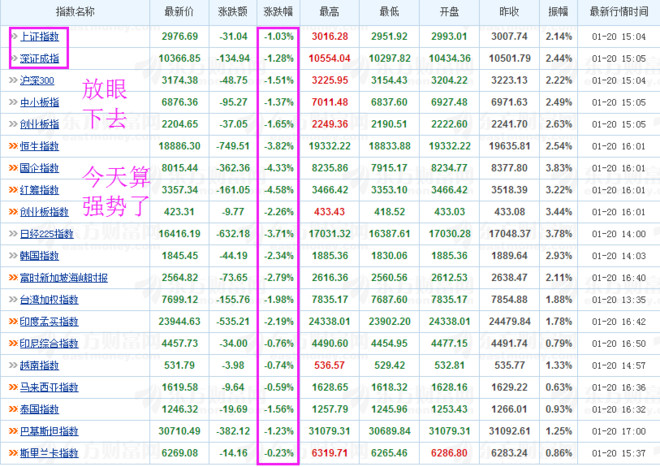Sort by the 最新价 column header

(x=179, y=12)
